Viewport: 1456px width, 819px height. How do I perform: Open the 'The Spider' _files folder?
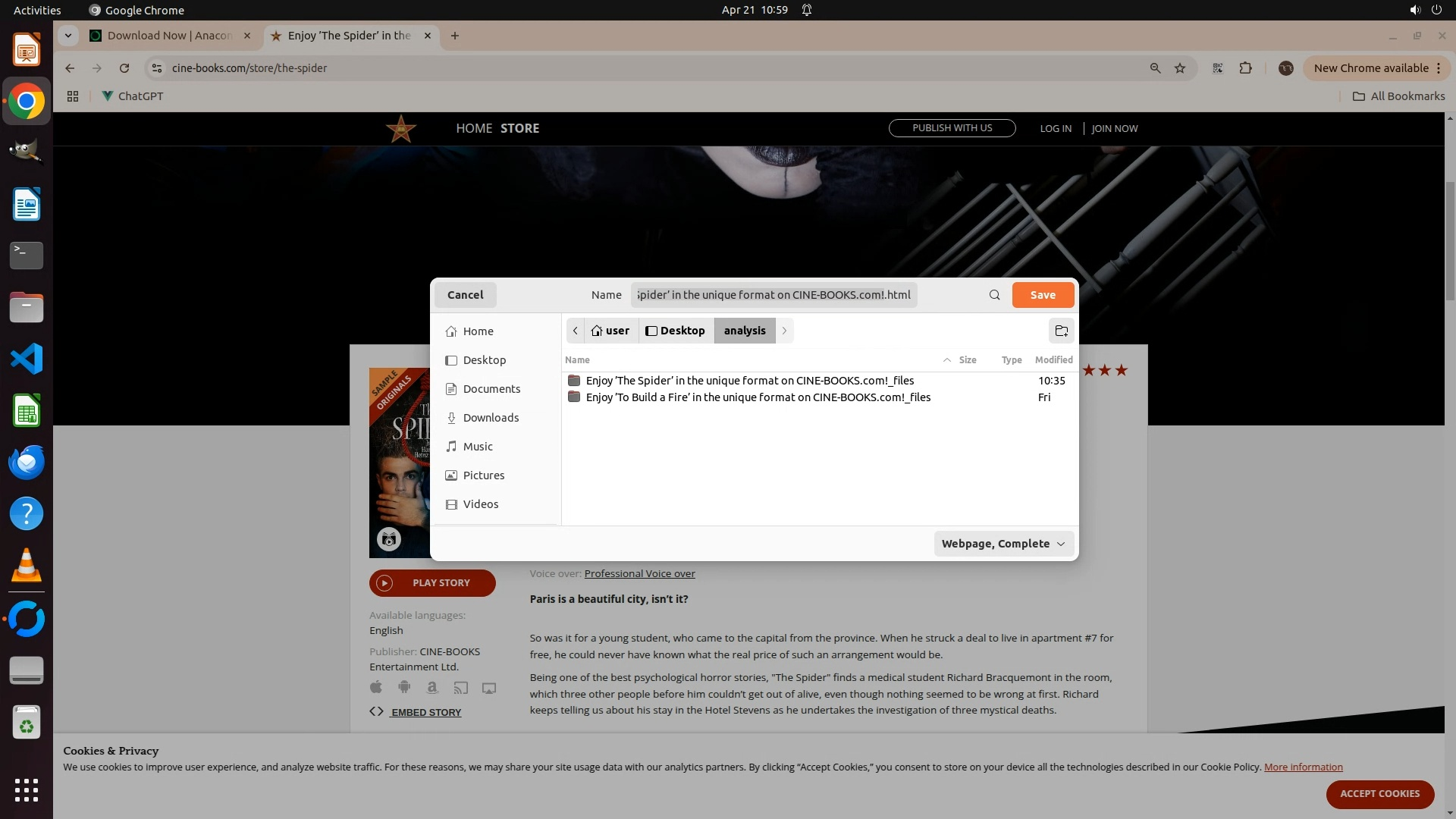pyautogui.click(x=749, y=381)
